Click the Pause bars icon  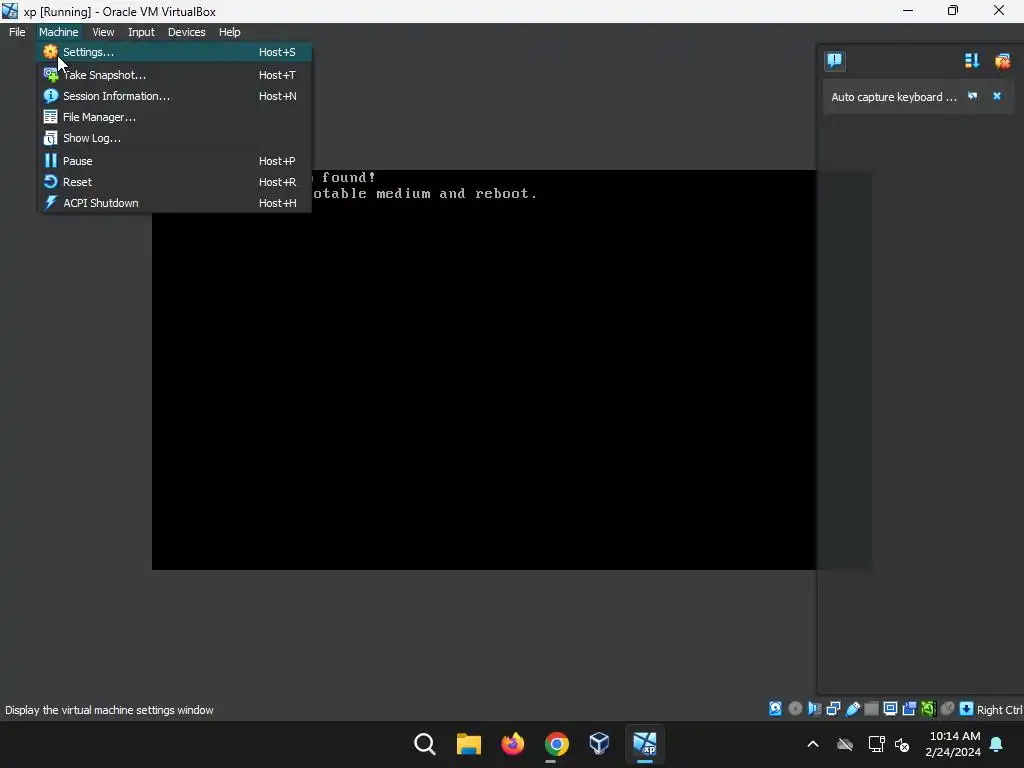50,161
